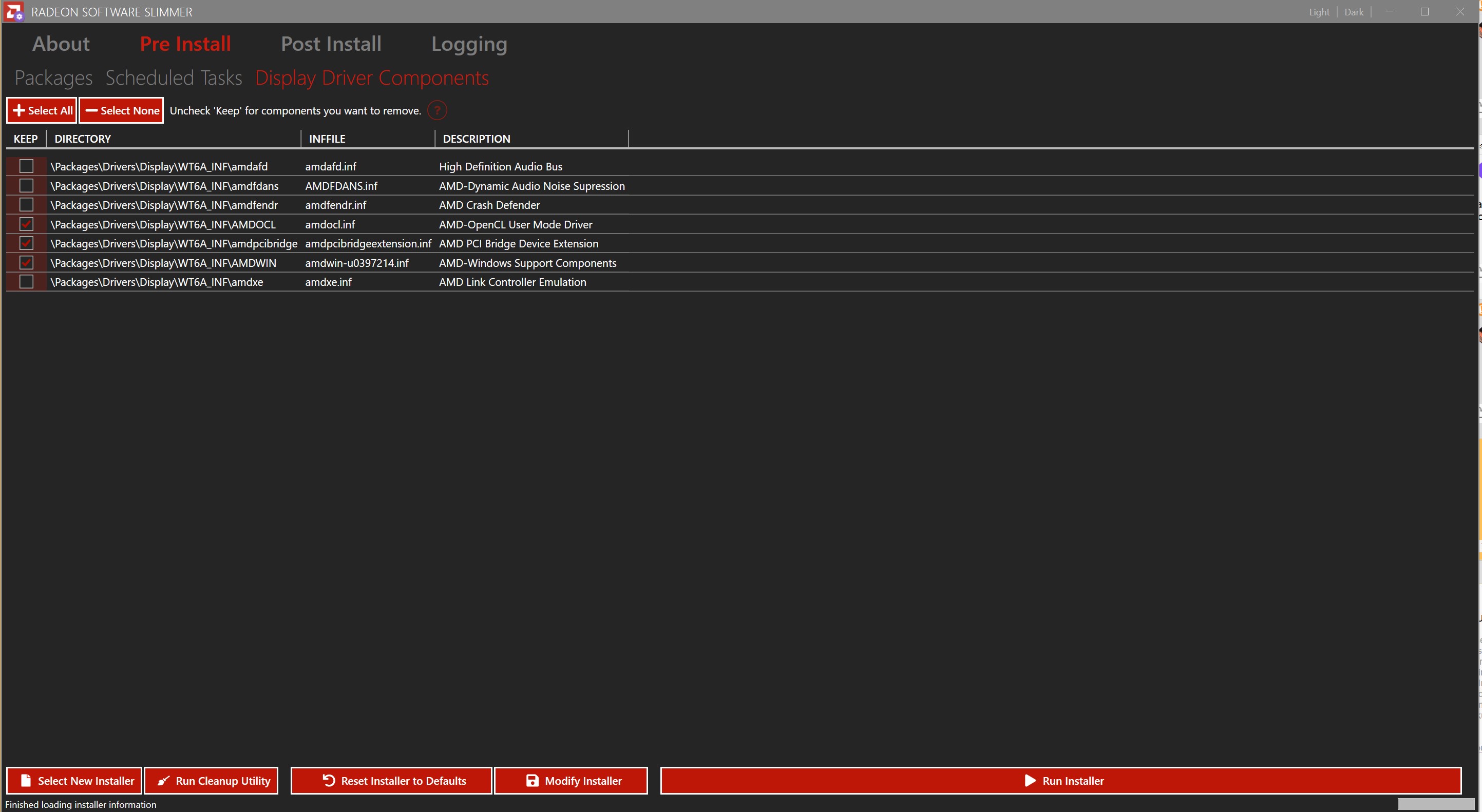Click the WT6A_INF\AMDWIN directory path
This screenshot has width=1482, height=812.
pos(163,263)
